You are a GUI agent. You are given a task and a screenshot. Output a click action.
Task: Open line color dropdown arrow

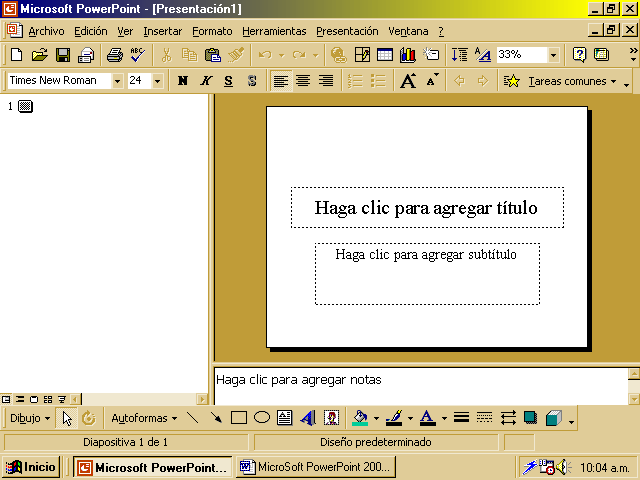tap(410, 418)
